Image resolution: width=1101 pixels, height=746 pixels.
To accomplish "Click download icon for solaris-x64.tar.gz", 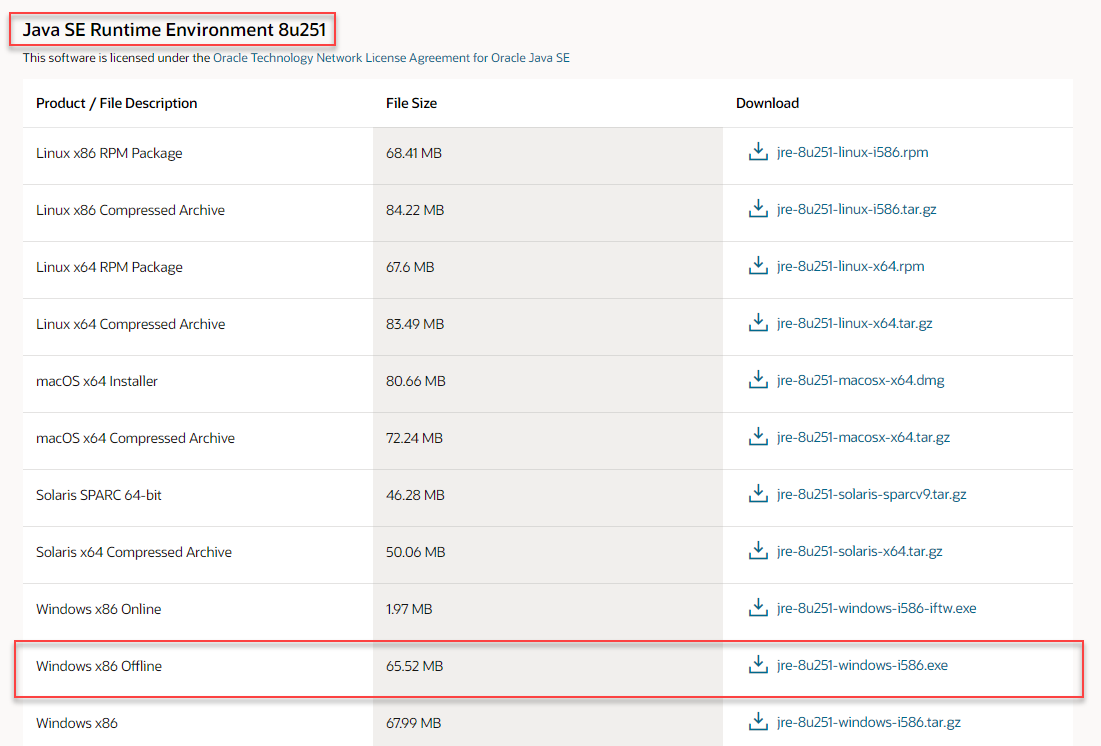I will coord(758,550).
